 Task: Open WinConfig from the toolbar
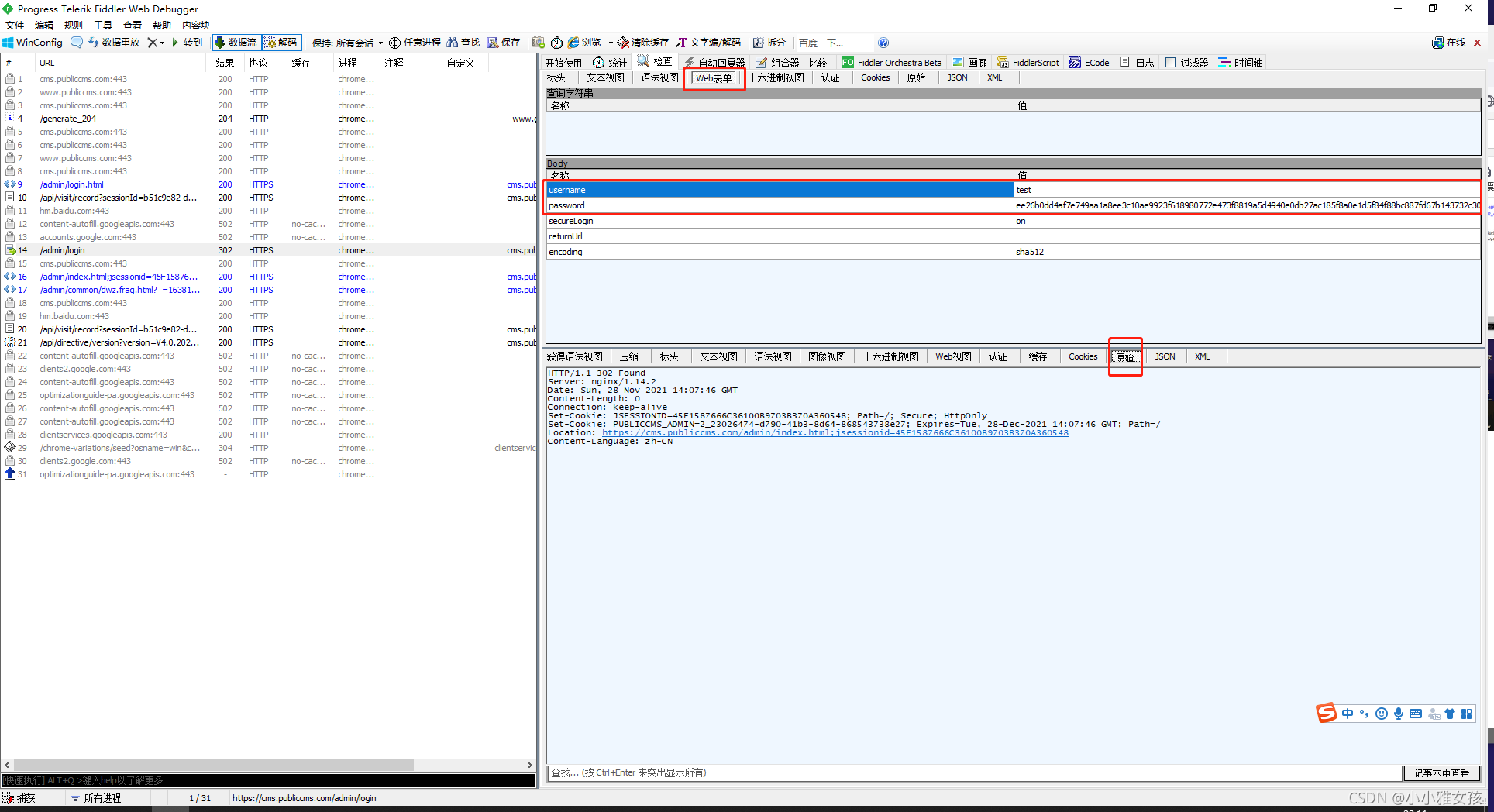pyautogui.click(x=32, y=43)
